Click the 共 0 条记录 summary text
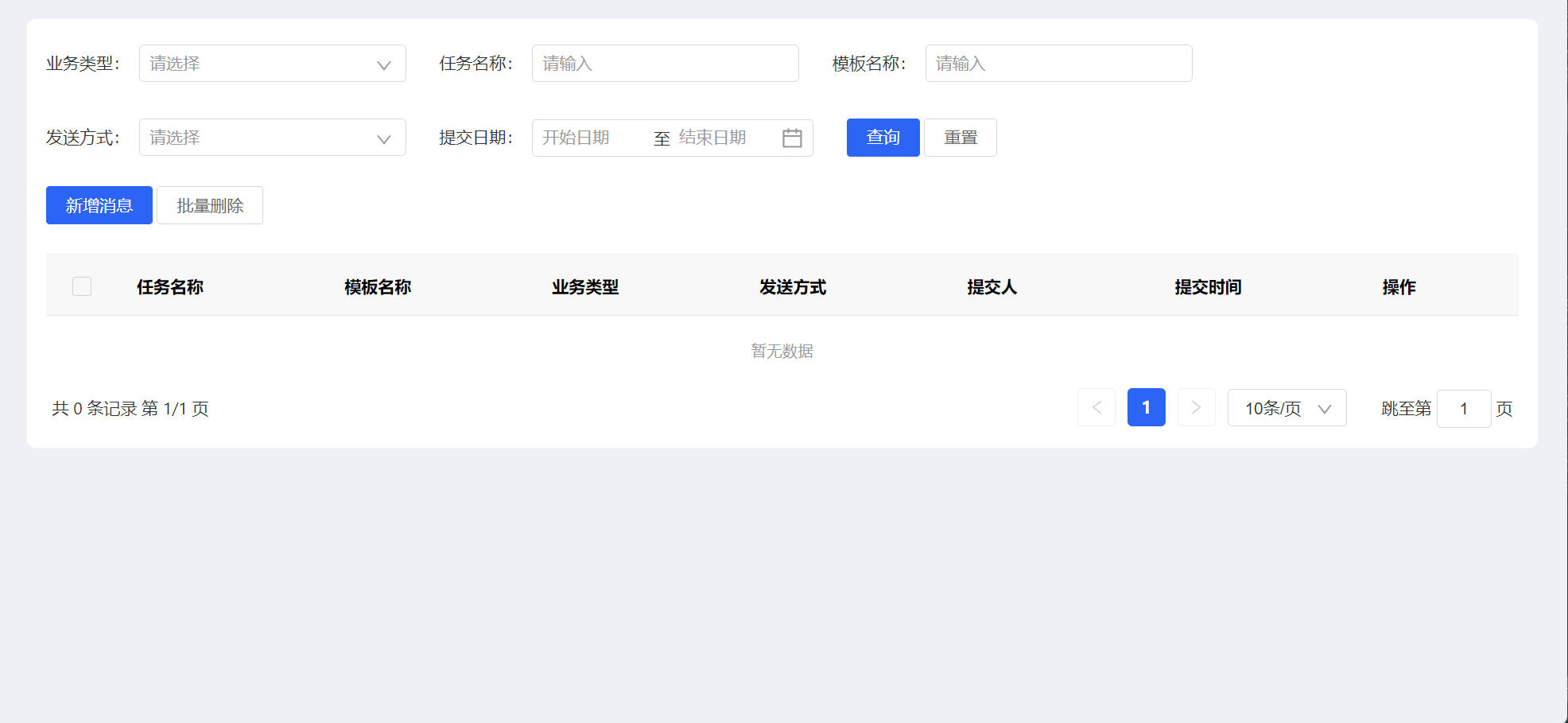Image resolution: width=1568 pixels, height=723 pixels. point(95,409)
